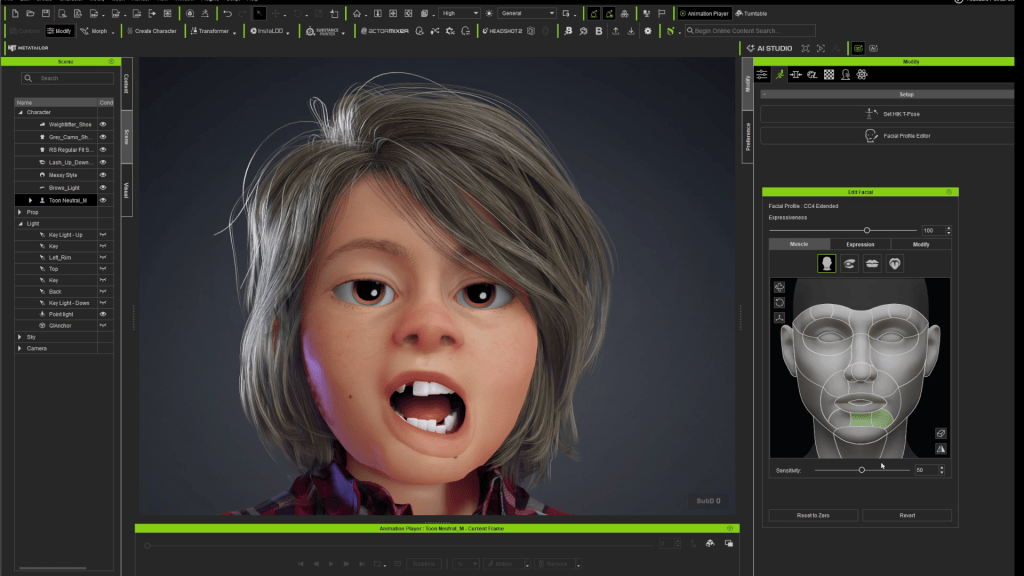Screen dimensions: 1024x576
Task: Click the download arrow icon
Action: pyautogui.click(x=631, y=31)
